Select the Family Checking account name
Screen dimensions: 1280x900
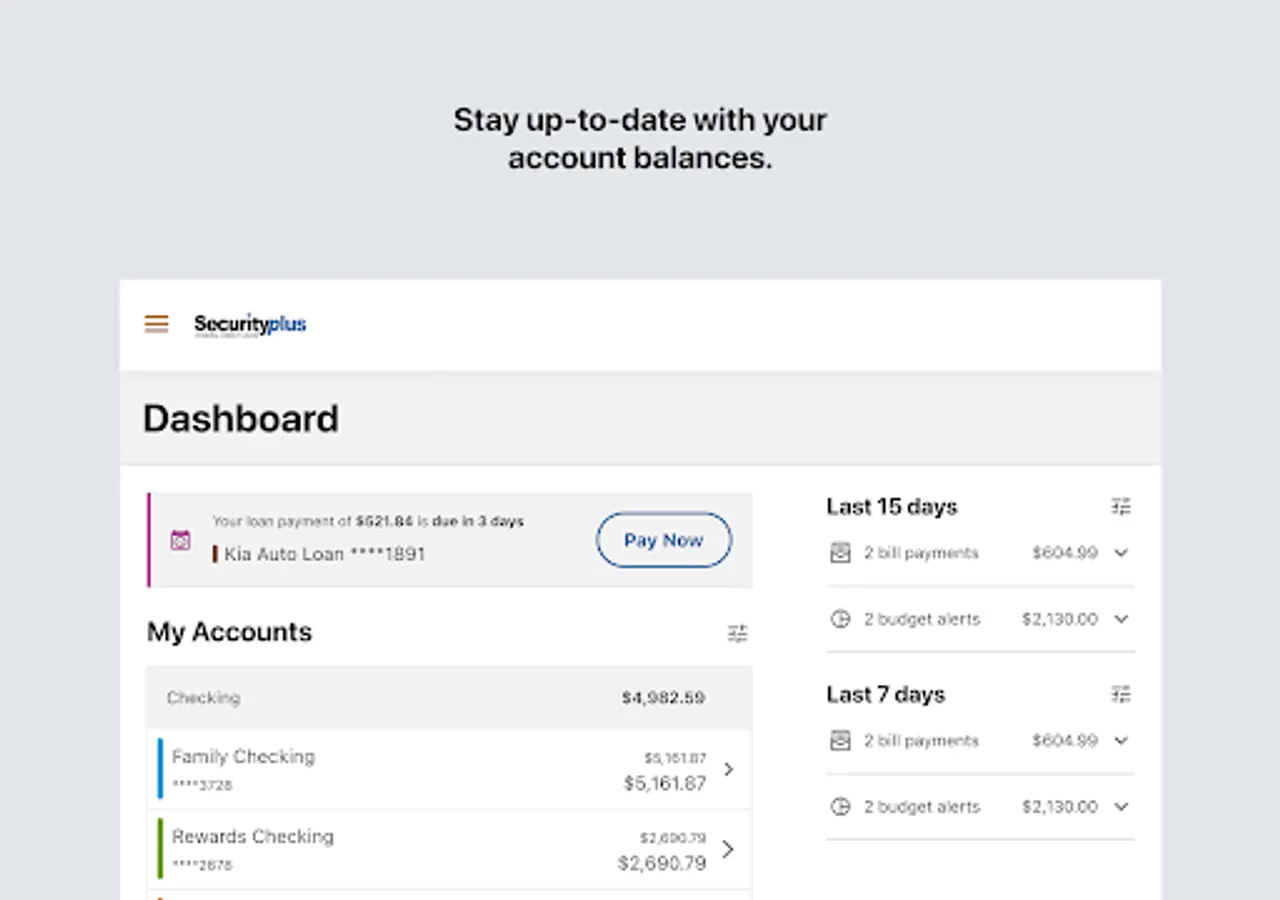243,757
